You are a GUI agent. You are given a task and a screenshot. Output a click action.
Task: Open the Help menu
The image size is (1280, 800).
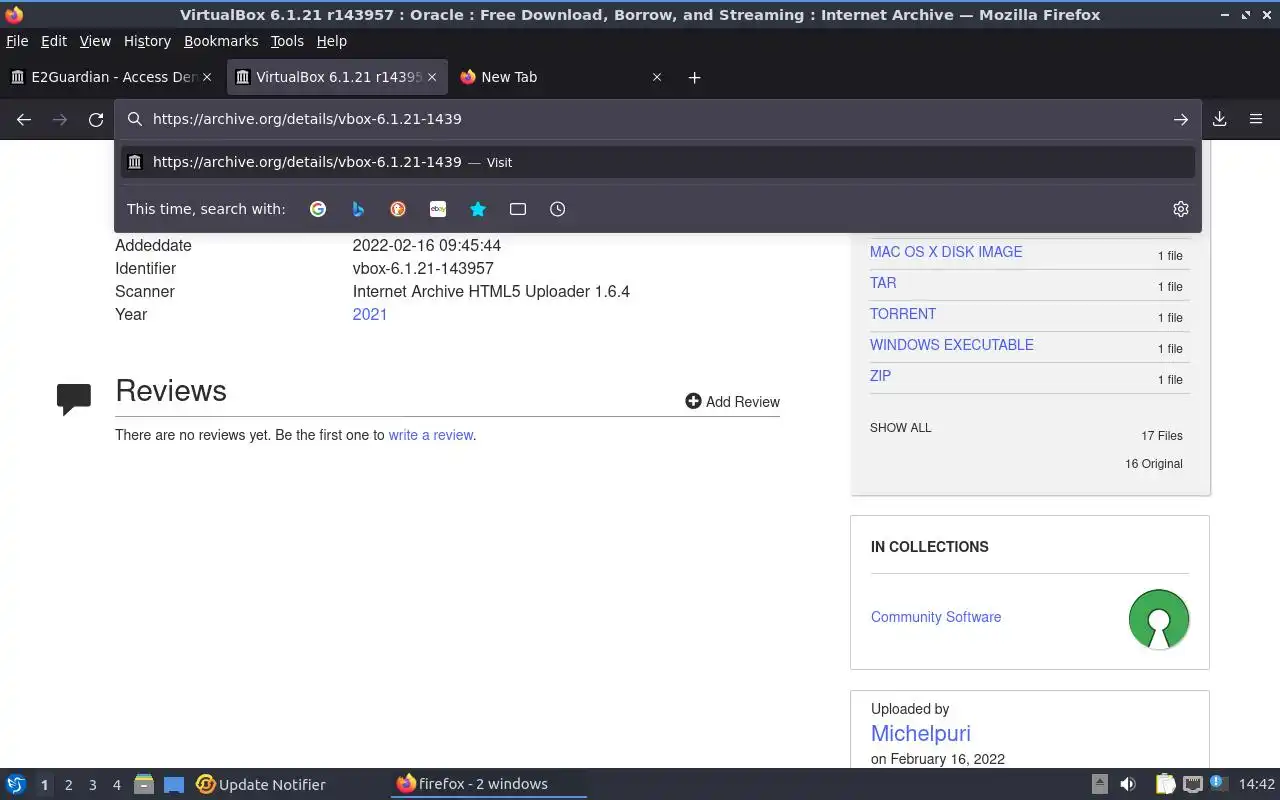click(331, 41)
